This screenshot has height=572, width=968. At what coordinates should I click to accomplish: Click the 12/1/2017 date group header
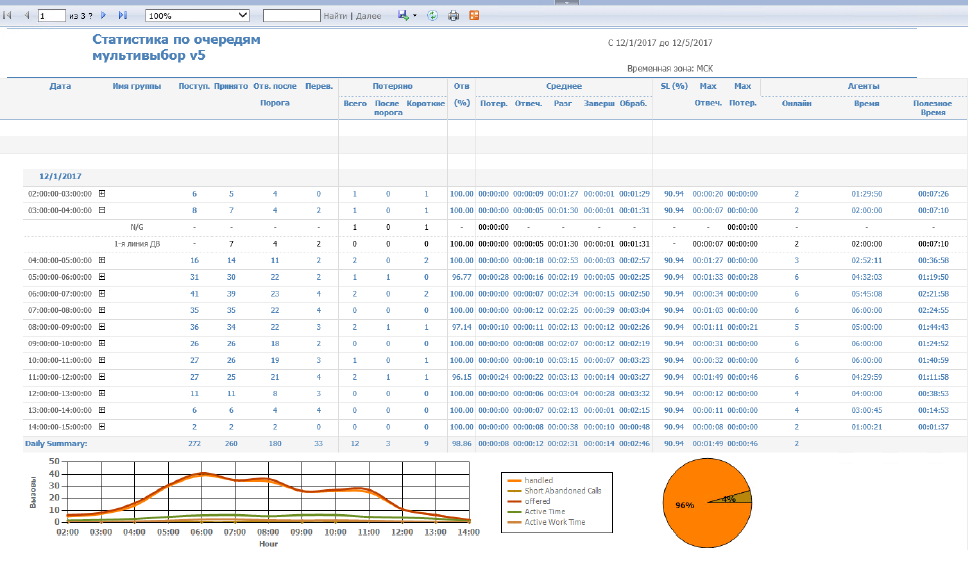pos(60,176)
